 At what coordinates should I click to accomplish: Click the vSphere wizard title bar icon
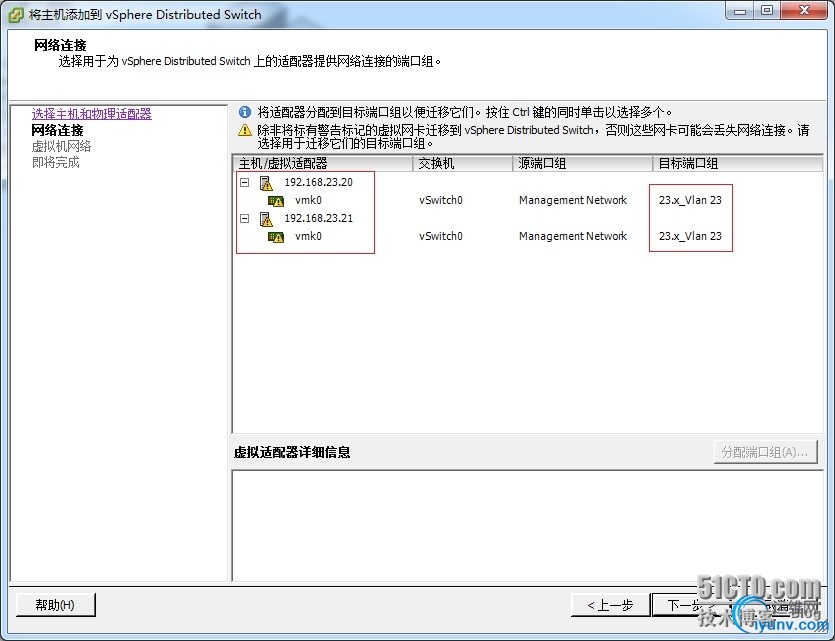(15, 14)
